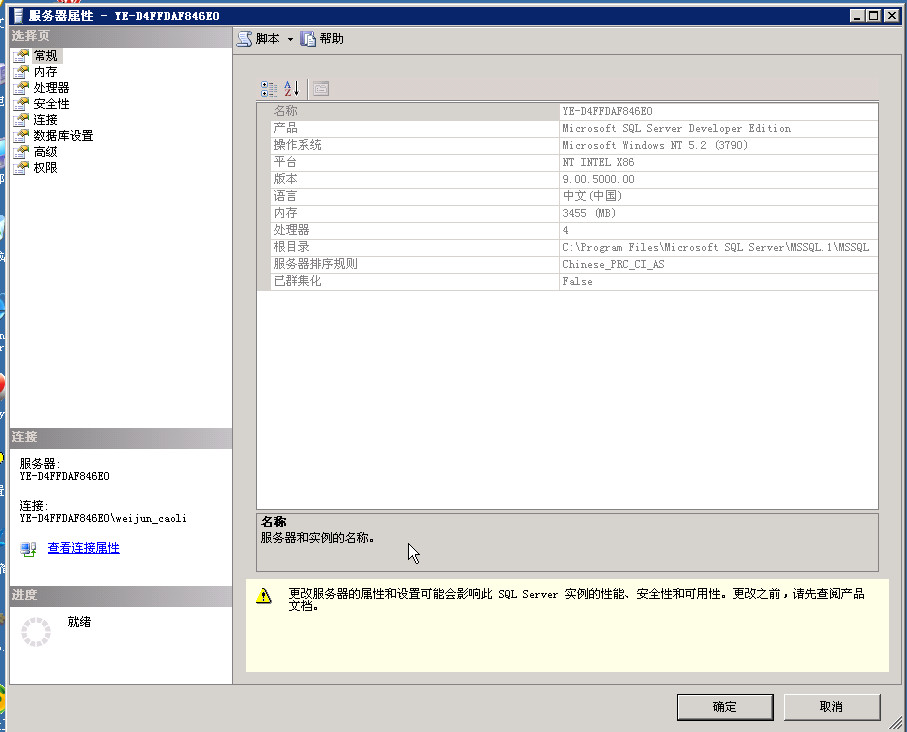Image resolution: width=907 pixels, height=732 pixels.
Task: Expand the 脚本 dropdown arrow
Action: click(x=290, y=39)
